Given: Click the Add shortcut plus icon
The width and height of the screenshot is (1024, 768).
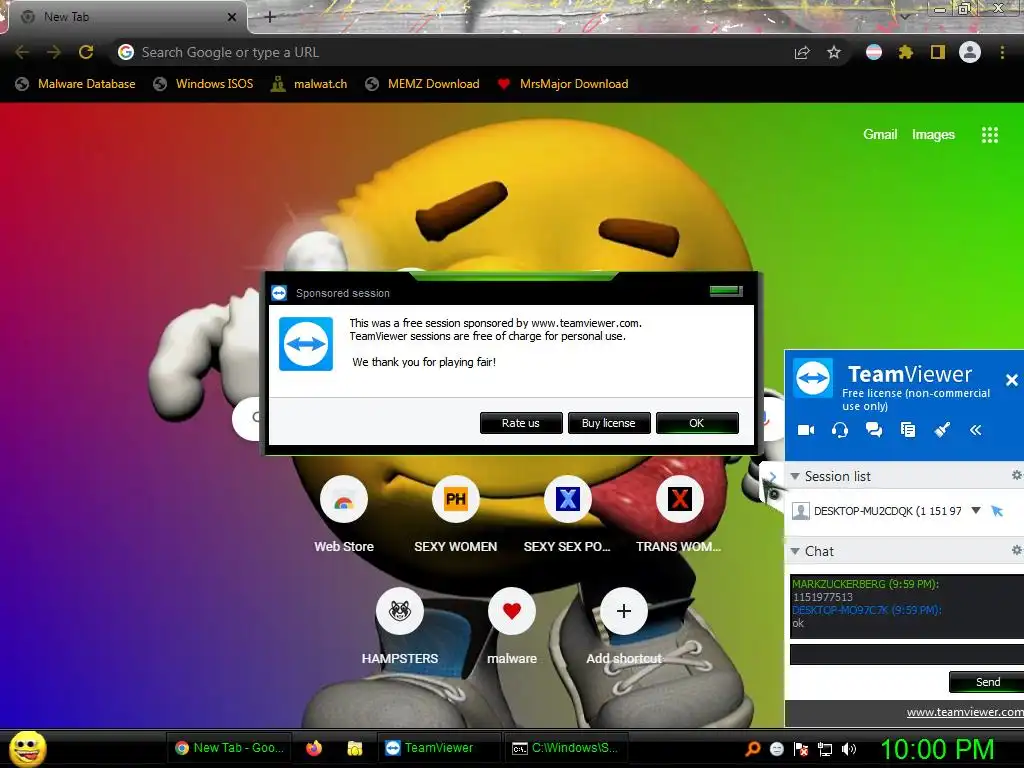Looking at the screenshot, I should [x=624, y=611].
